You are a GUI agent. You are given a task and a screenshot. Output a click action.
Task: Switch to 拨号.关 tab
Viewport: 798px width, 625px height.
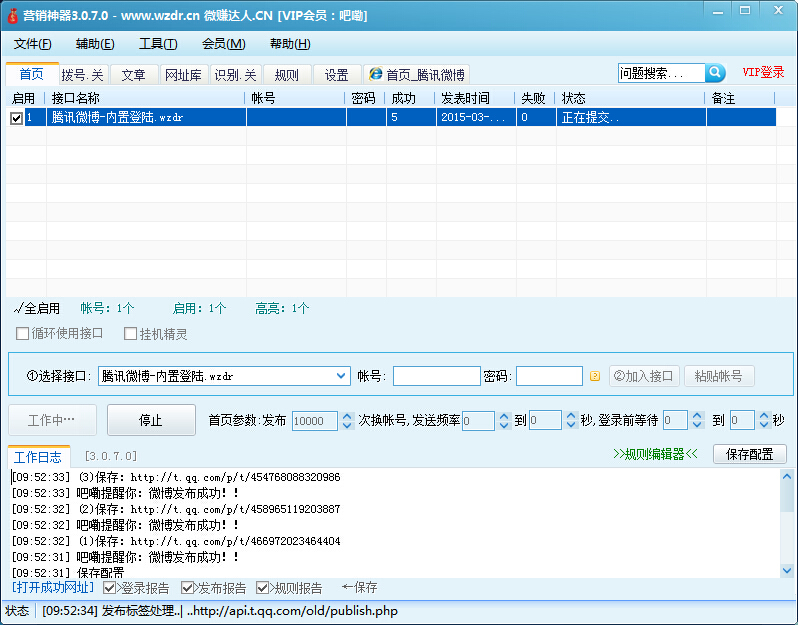coord(82,75)
